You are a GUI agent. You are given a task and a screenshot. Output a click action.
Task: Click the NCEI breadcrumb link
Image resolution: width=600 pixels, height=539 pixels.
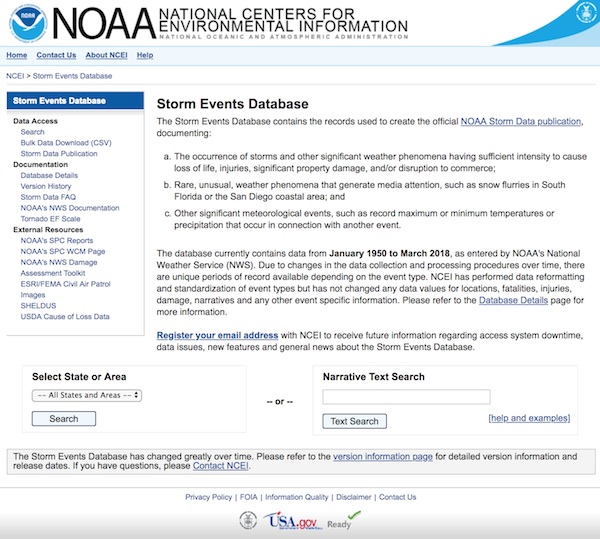point(15,76)
